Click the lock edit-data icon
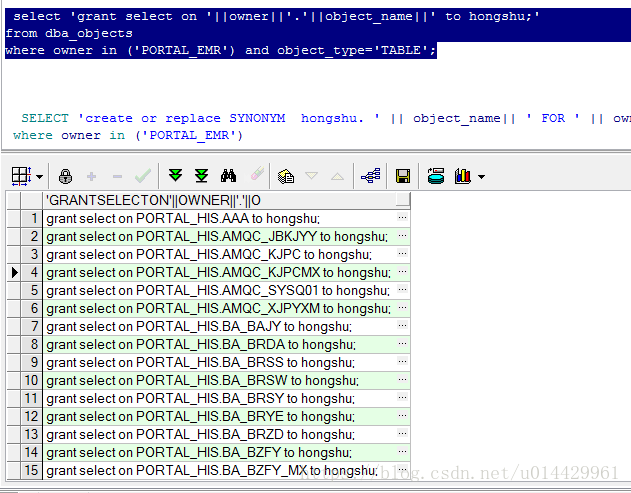Viewport: 631px width, 493px height. click(65, 176)
